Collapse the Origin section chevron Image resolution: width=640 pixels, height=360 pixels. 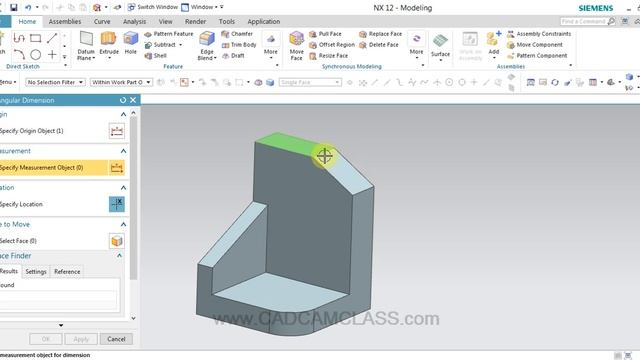tap(123, 114)
